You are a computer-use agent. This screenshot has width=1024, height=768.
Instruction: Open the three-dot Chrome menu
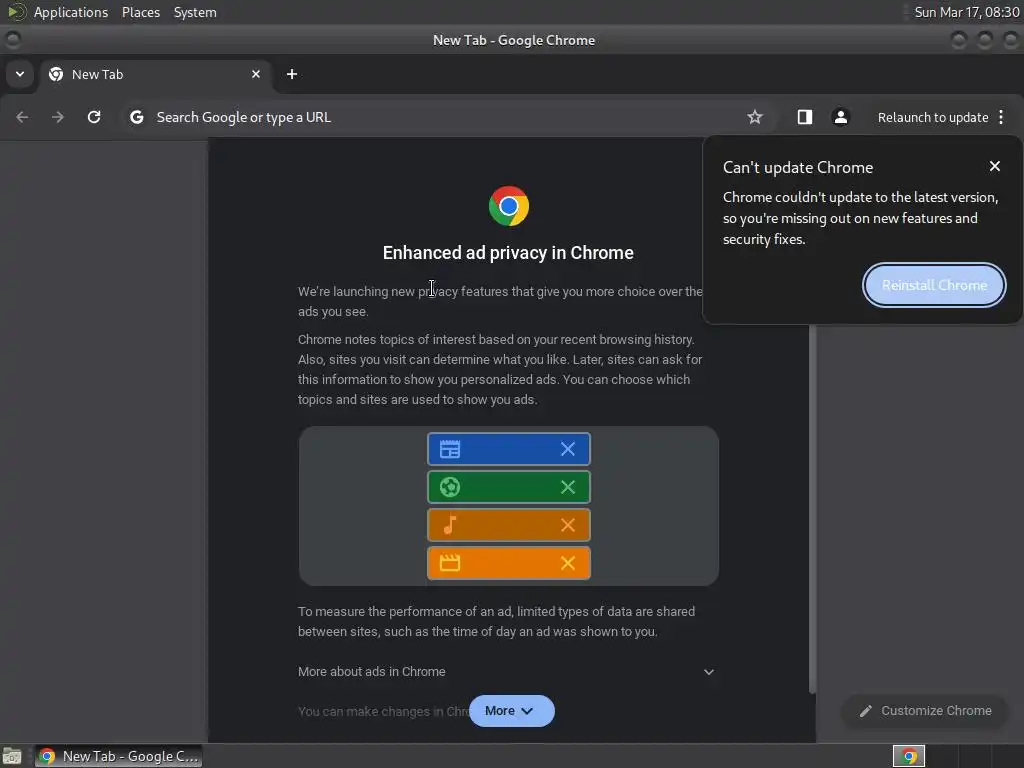tap(1001, 117)
